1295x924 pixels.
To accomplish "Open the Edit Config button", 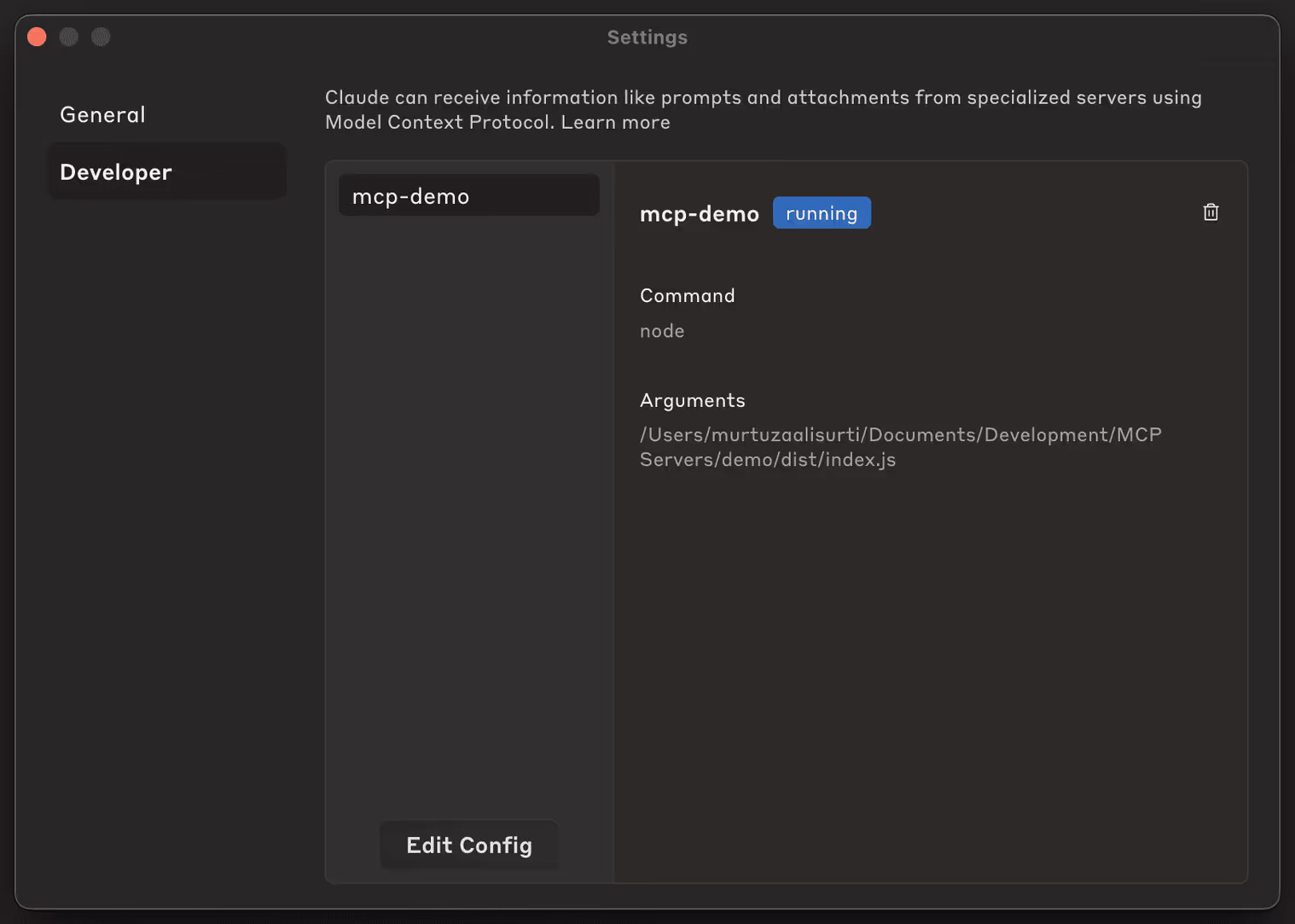I will tap(468, 845).
